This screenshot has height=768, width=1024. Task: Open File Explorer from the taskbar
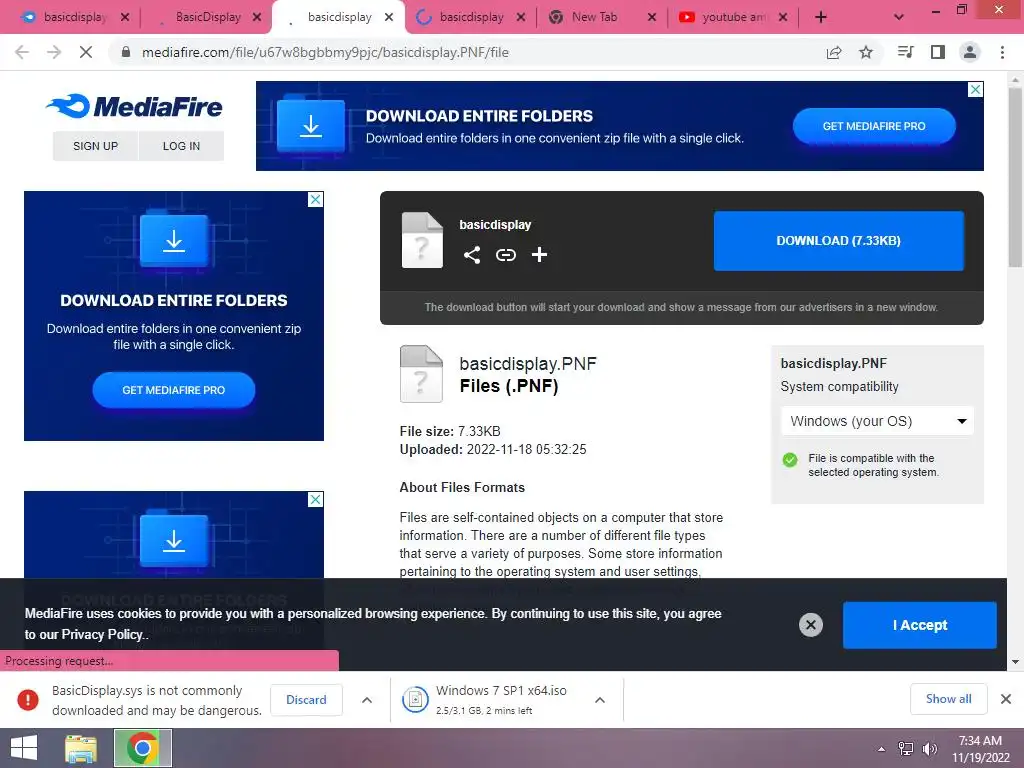point(81,748)
